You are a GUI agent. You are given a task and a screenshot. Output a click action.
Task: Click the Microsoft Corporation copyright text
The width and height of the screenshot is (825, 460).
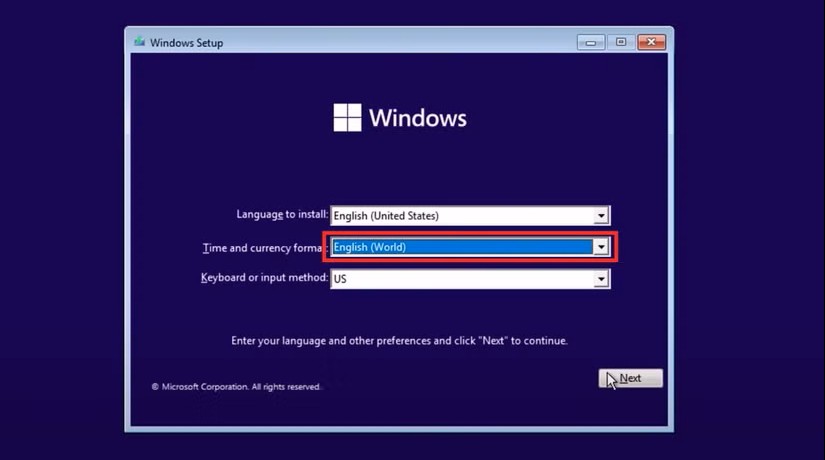tap(236, 387)
